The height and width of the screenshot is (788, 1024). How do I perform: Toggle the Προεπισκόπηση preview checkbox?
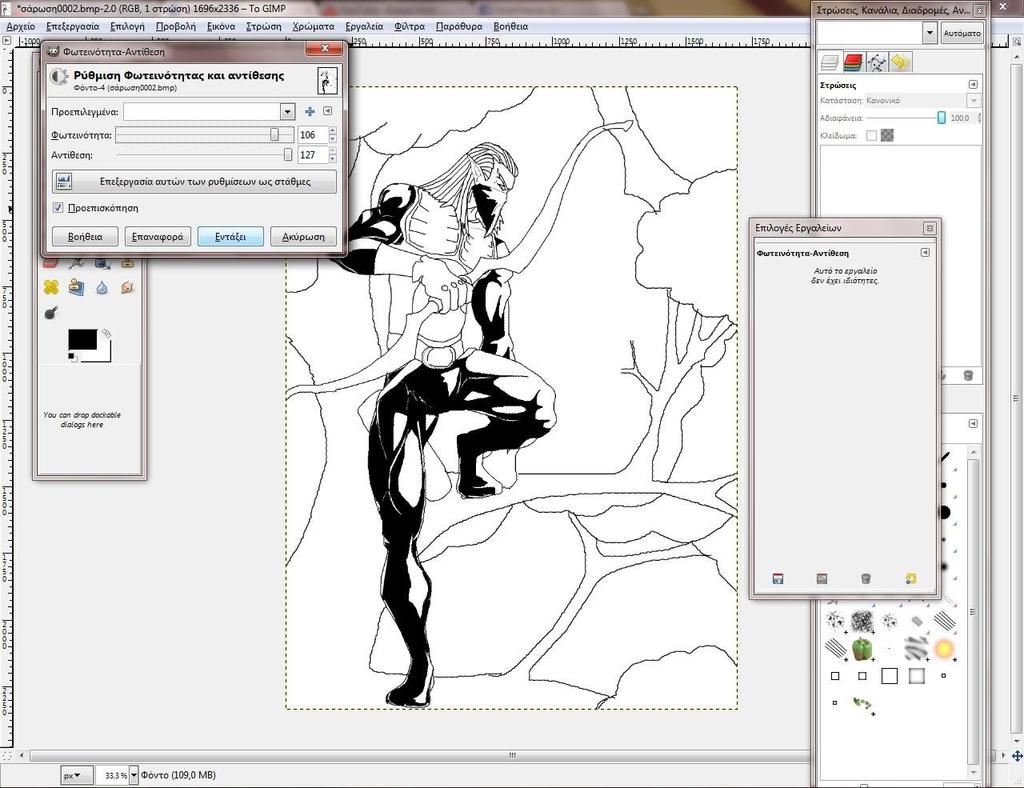tap(58, 208)
